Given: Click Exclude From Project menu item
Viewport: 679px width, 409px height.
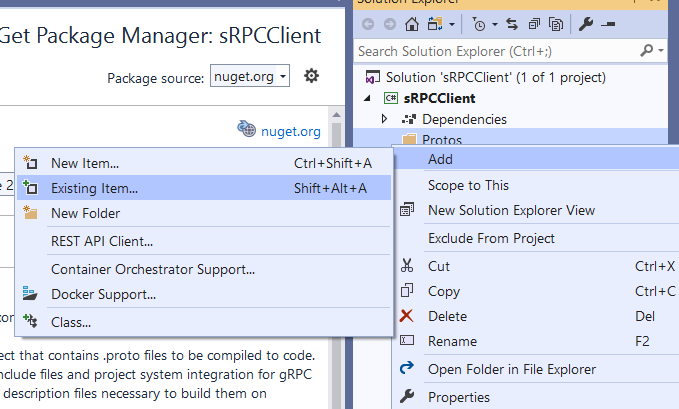Looking at the screenshot, I should [x=537, y=238].
